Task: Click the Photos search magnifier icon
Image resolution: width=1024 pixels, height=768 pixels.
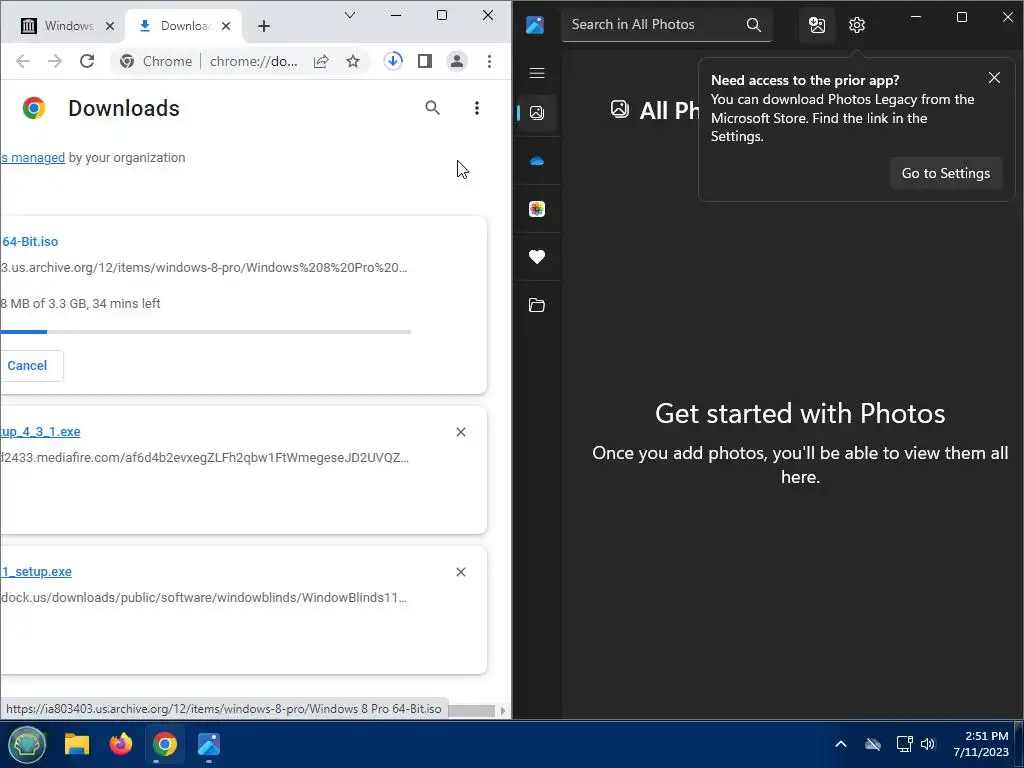Action: [x=754, y=25]
